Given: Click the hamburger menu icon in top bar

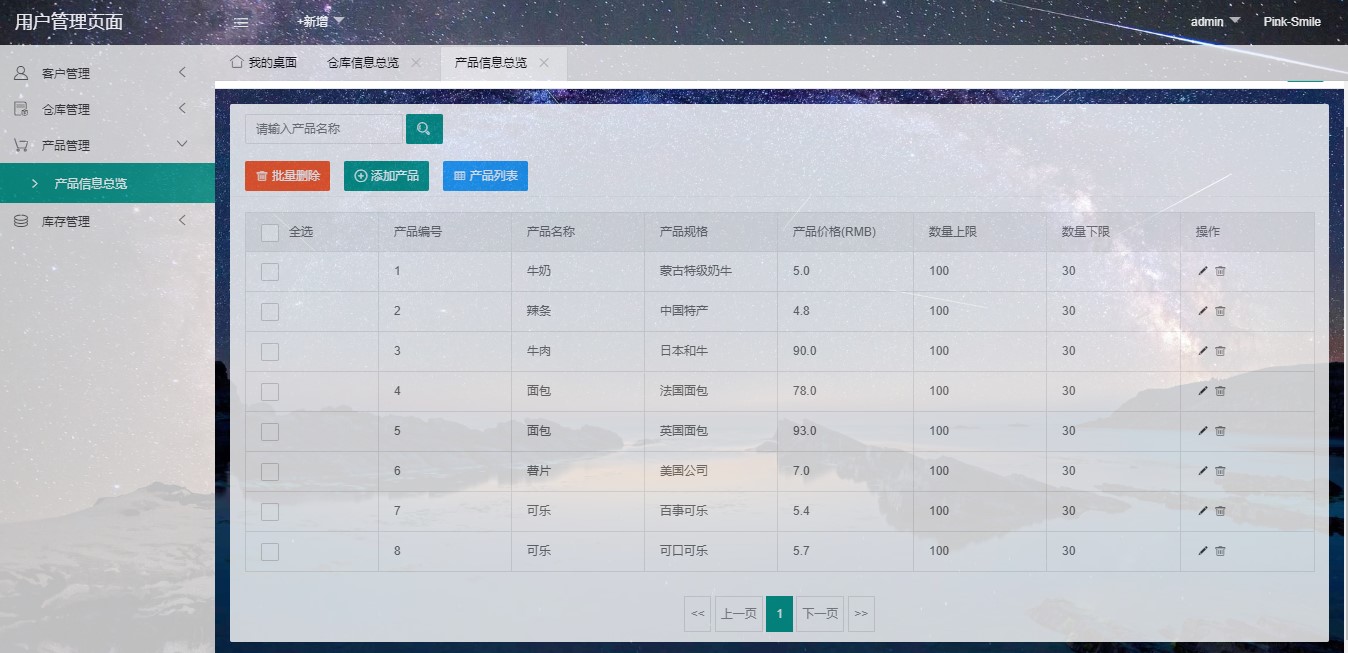Looking at the screenshot, I should [239, 21].
